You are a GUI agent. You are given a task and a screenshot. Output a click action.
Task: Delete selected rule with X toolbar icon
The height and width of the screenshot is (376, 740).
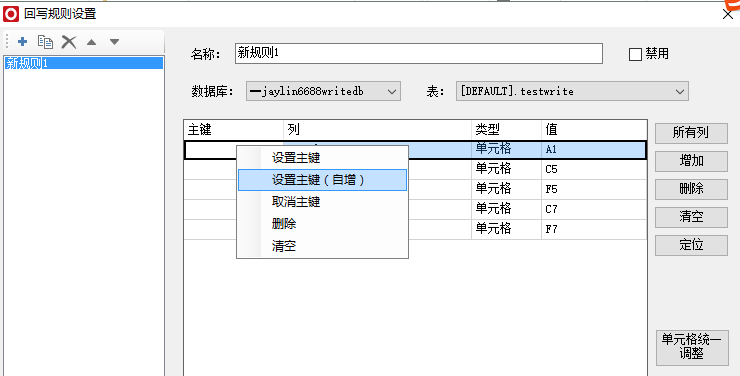[69, 42]
